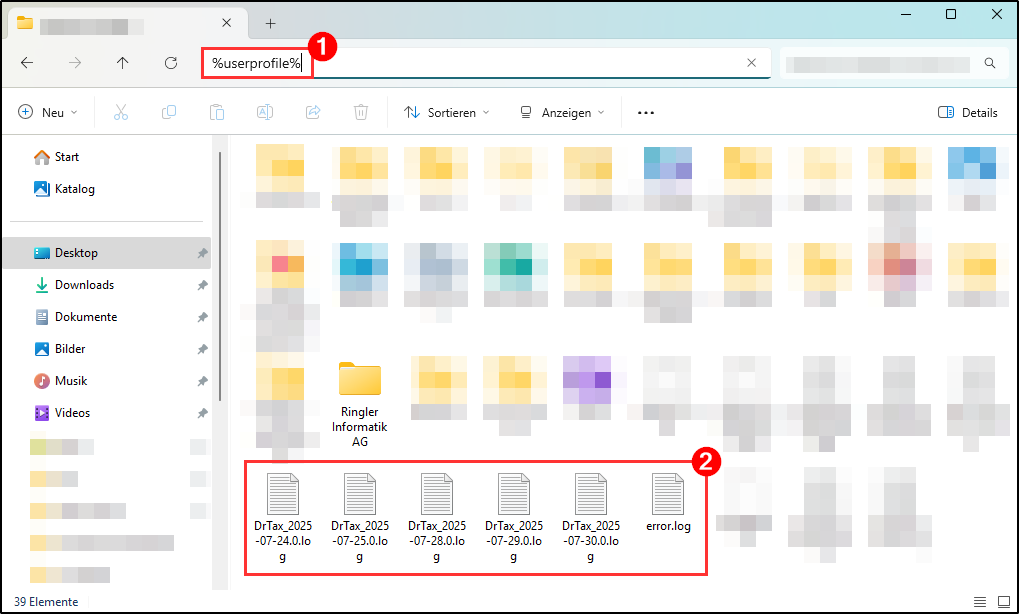The image size is (1019, 614).
Task: Toggle the Details pane
Action: click(x=967, y=113)
